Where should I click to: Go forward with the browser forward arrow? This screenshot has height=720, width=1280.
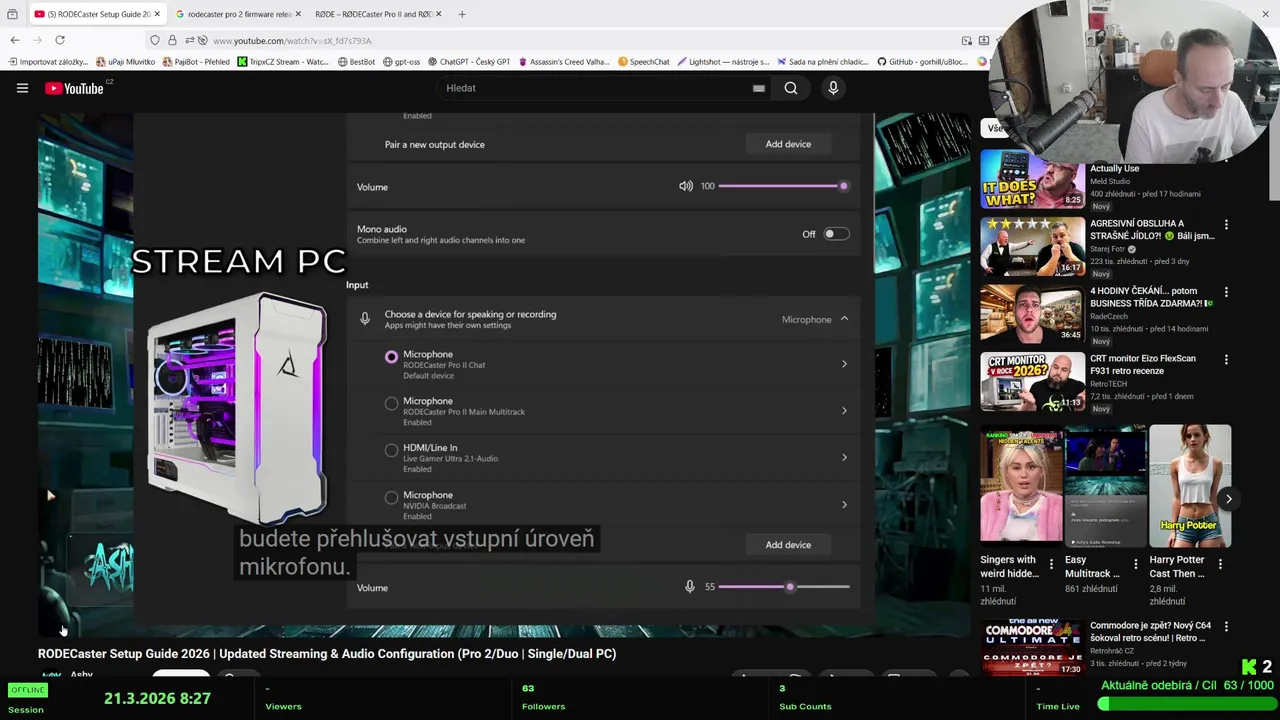[x=38, y=40]
